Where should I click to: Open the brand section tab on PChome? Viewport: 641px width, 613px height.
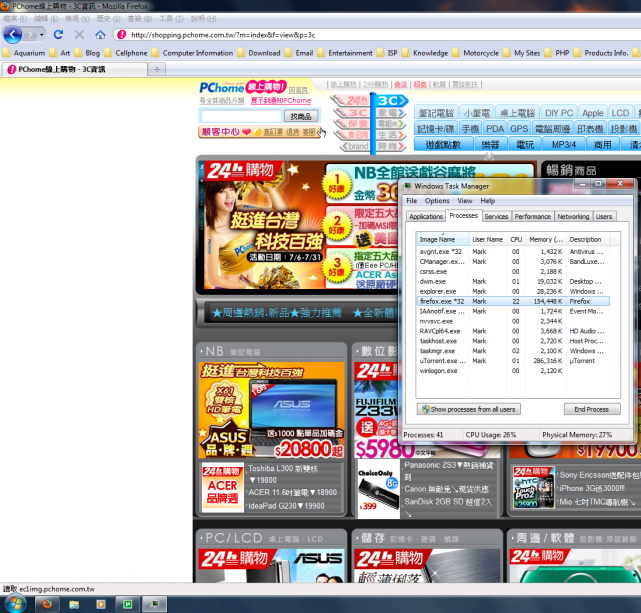[x=355, y=146]
